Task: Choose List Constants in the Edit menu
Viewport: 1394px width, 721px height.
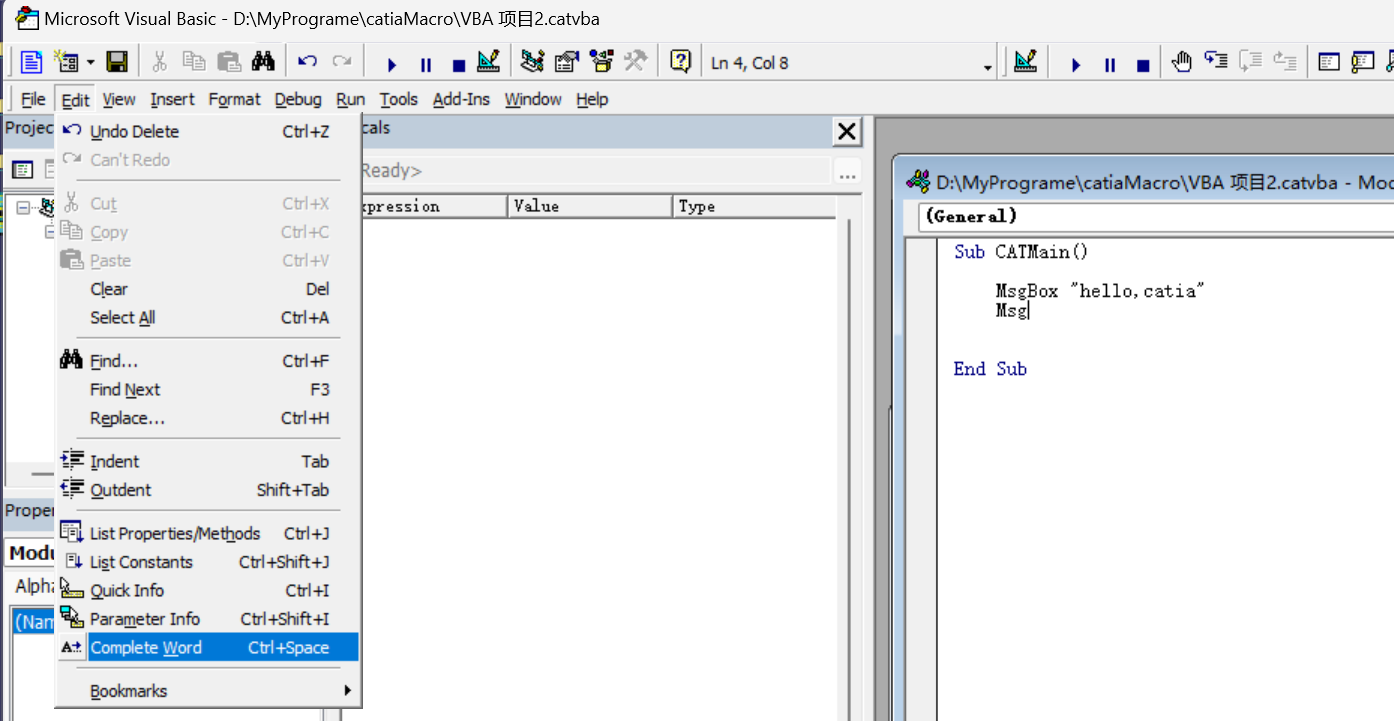Action: [x=208, y=562]
